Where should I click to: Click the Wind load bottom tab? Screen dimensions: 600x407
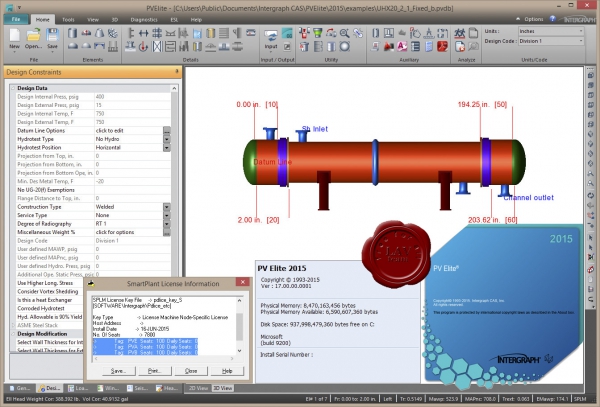[108, 388]
